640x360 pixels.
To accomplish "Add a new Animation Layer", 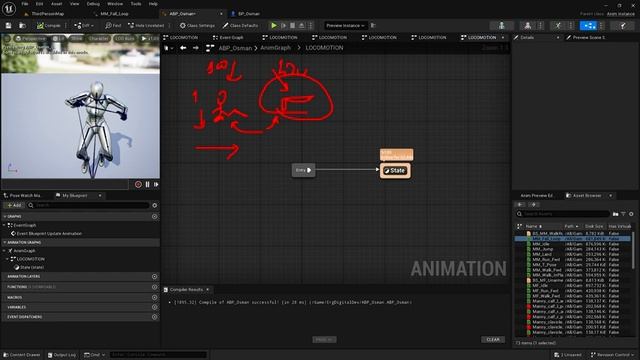I will coord(155,276).
